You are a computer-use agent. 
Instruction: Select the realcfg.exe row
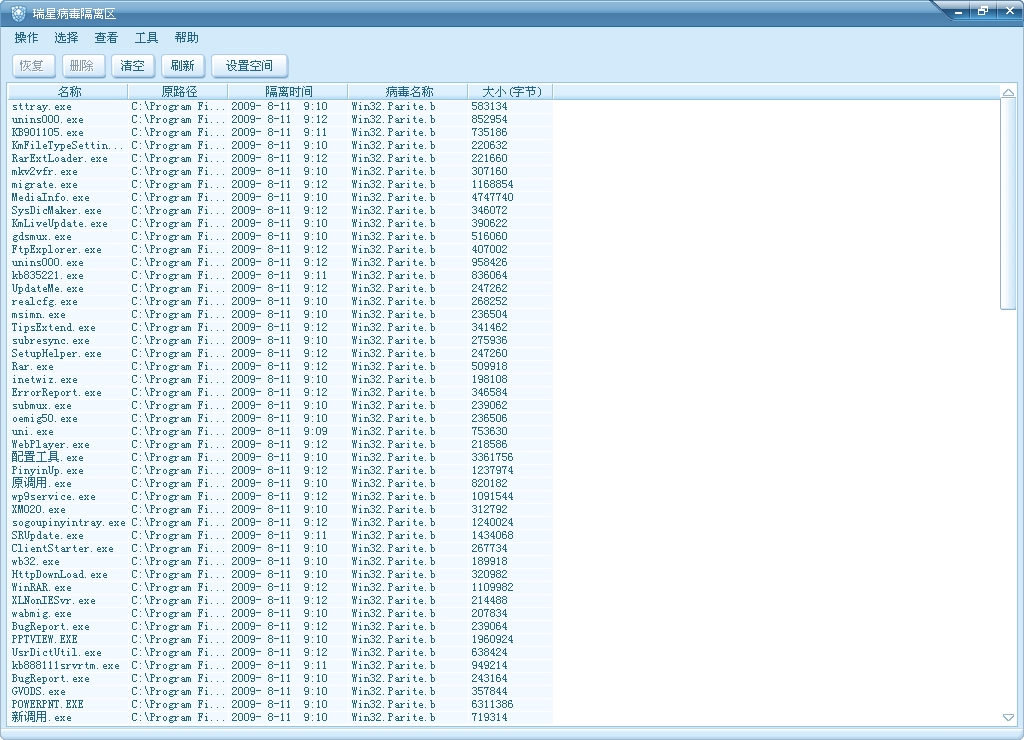click(x=281, y=302)
